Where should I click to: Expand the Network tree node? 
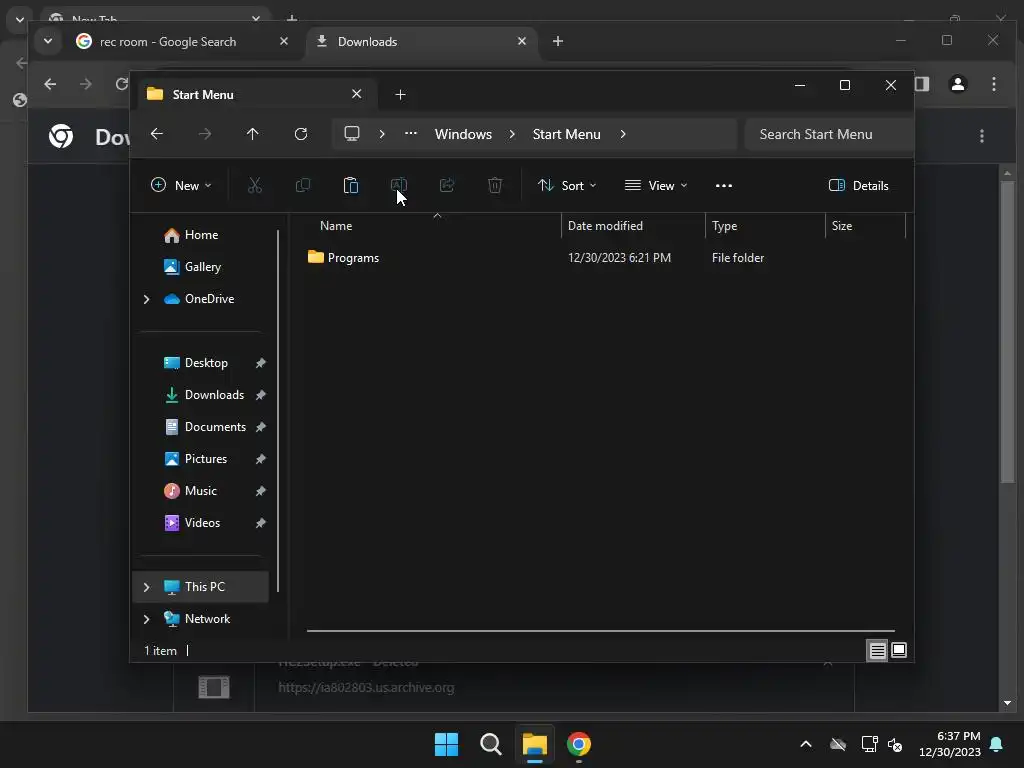click(x=146, y=619)
